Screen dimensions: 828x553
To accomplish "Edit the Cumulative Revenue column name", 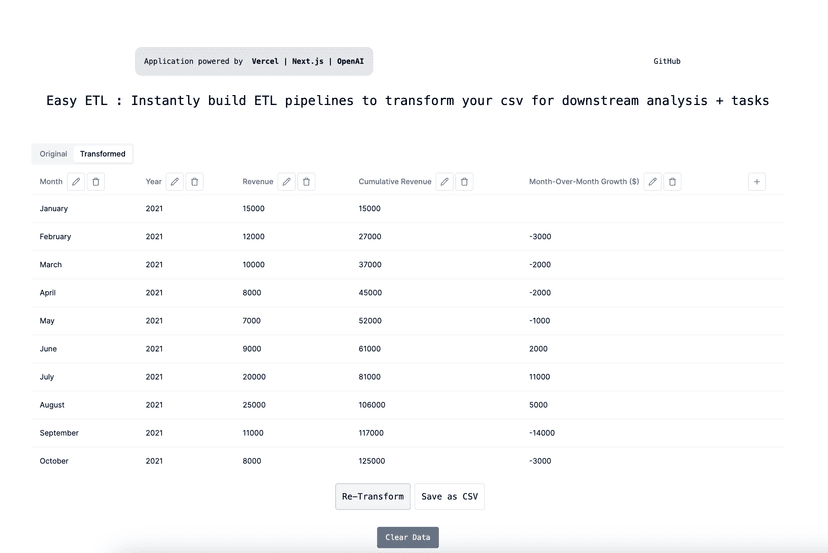I will click(x=445, y=182).
